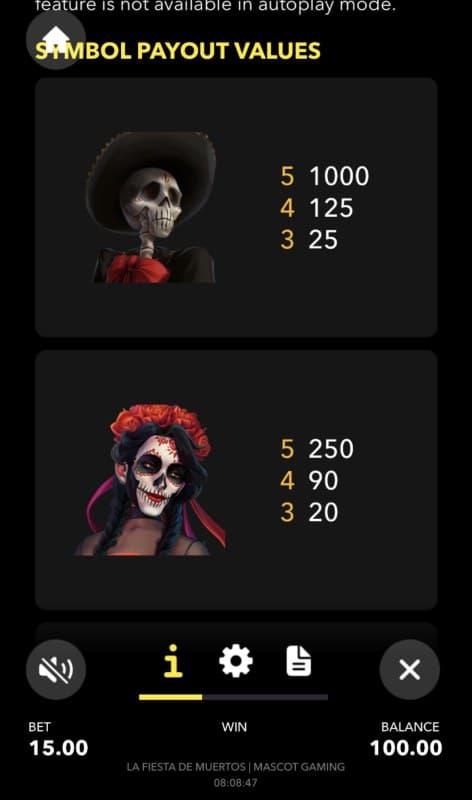Open settings with the gear icon
This screenshot has height=800, width=472.
[235, 661]
